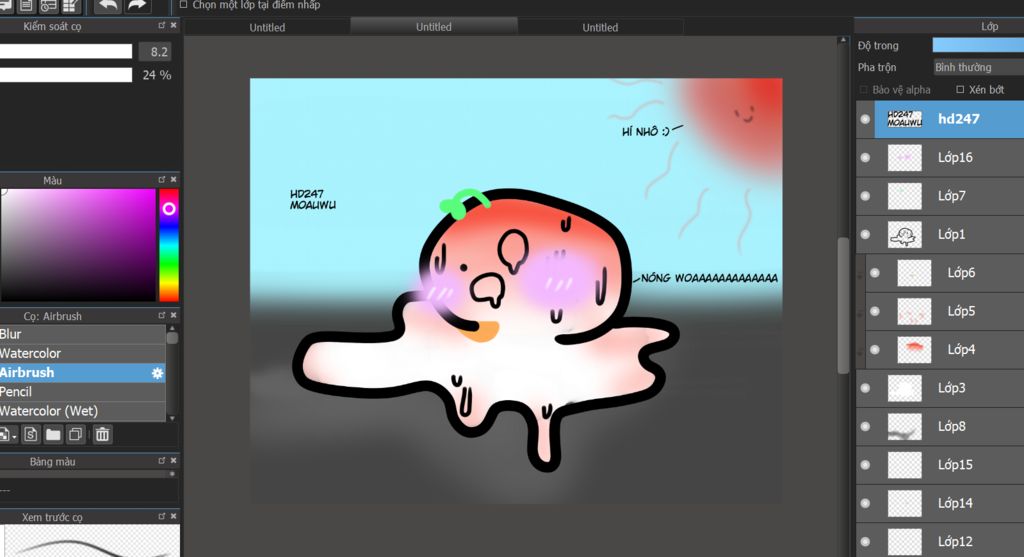Toggle visibility of Lớp14
The height and width of the screenshot is (557, 1024).
tap(865, 503)
